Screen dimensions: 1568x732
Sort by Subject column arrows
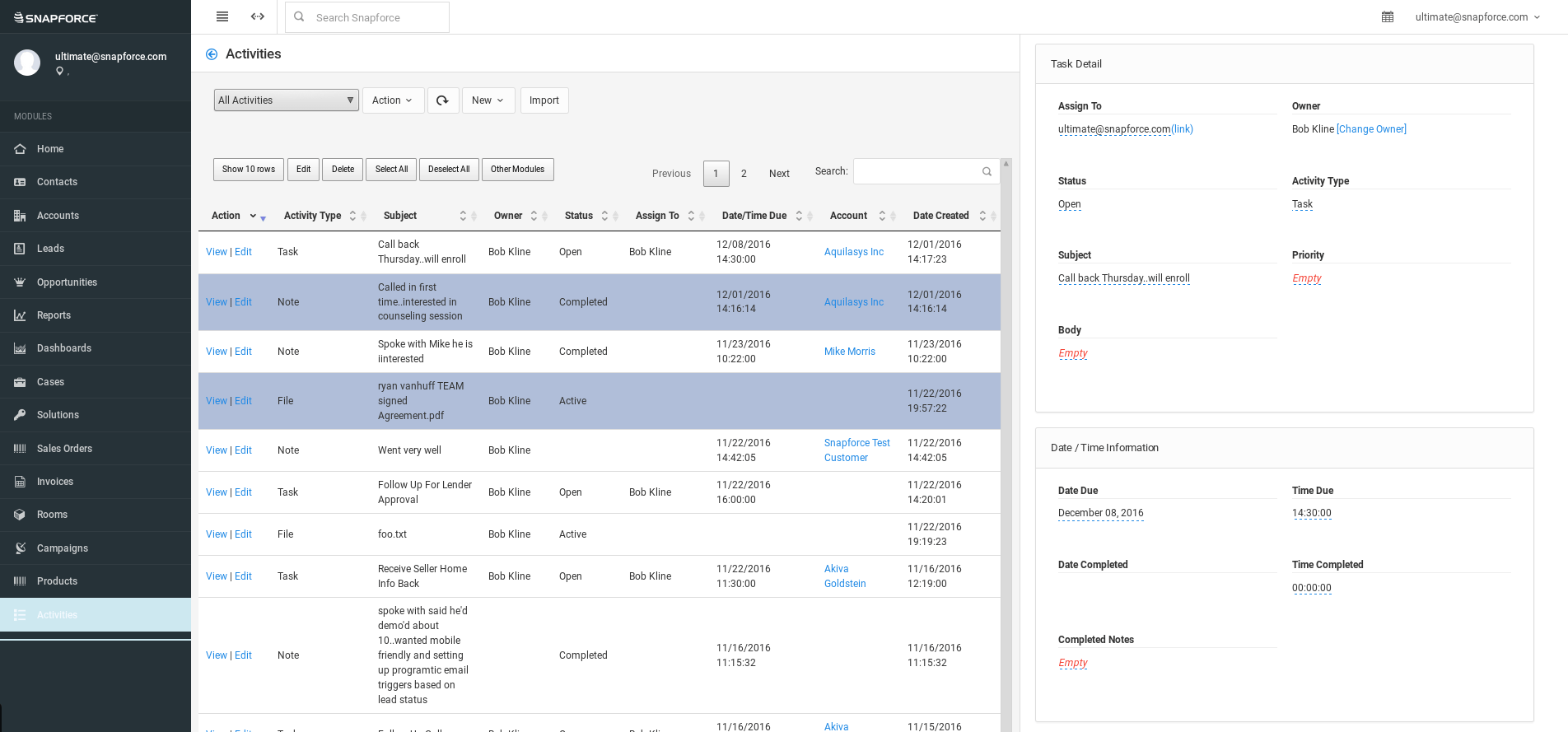[463, 216]
